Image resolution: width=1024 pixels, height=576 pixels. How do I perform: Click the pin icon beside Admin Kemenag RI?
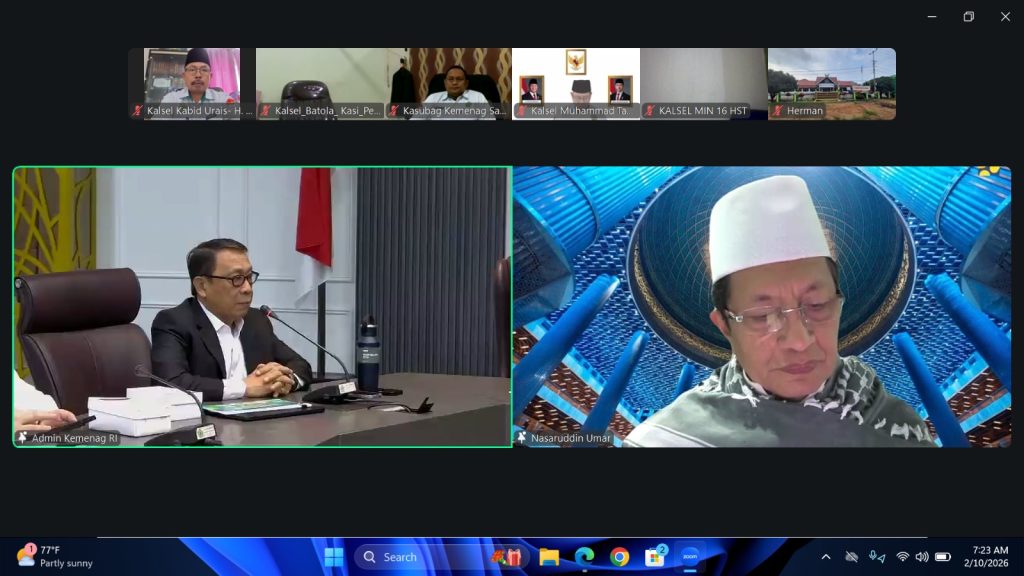[x=22, y=438]
